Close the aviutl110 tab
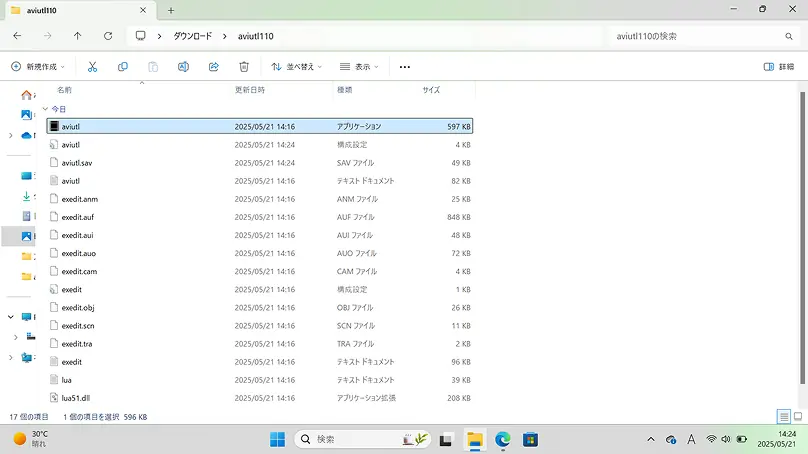This screenshot has width=808, height=454. [x=143, y=10]
